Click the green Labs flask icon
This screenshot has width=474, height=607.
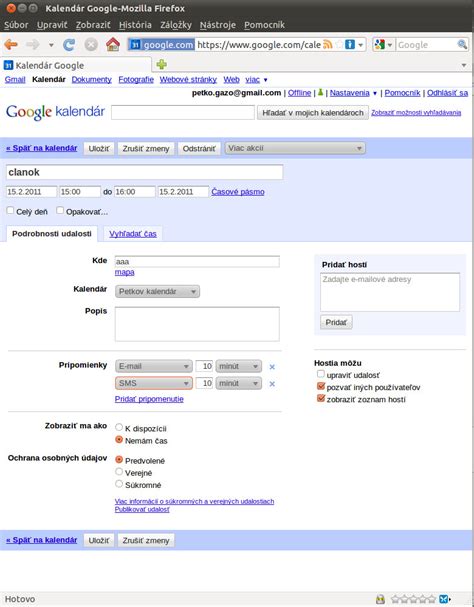point(320,93)
